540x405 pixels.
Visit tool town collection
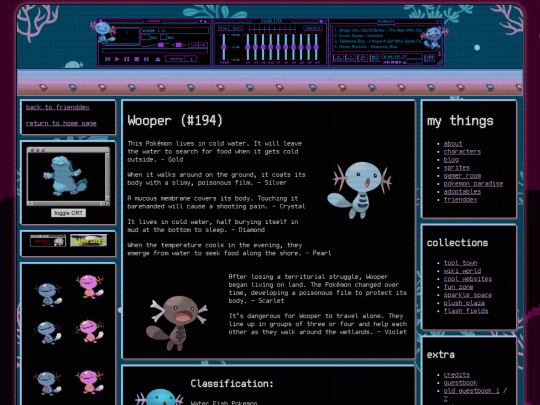[x=460, y=263]
